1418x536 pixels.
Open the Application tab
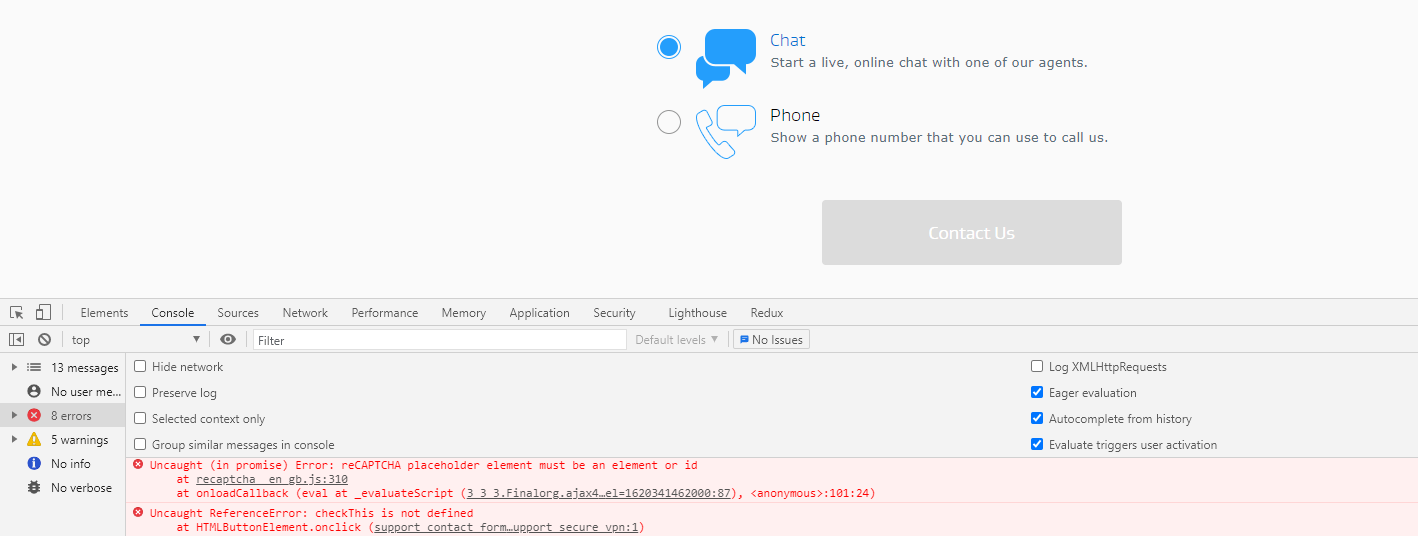point(539,313)
